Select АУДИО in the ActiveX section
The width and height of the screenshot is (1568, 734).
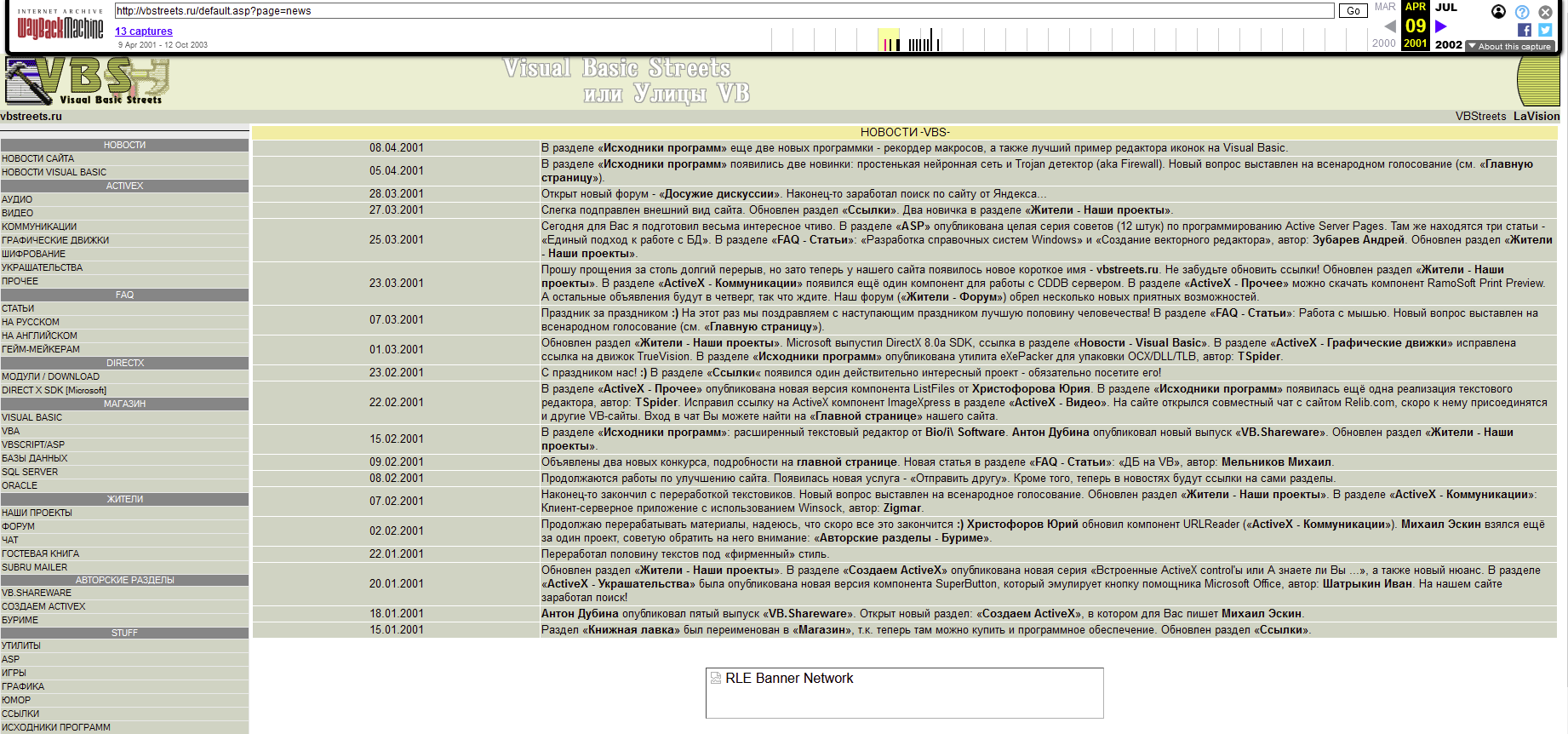(x=17, y=199)
